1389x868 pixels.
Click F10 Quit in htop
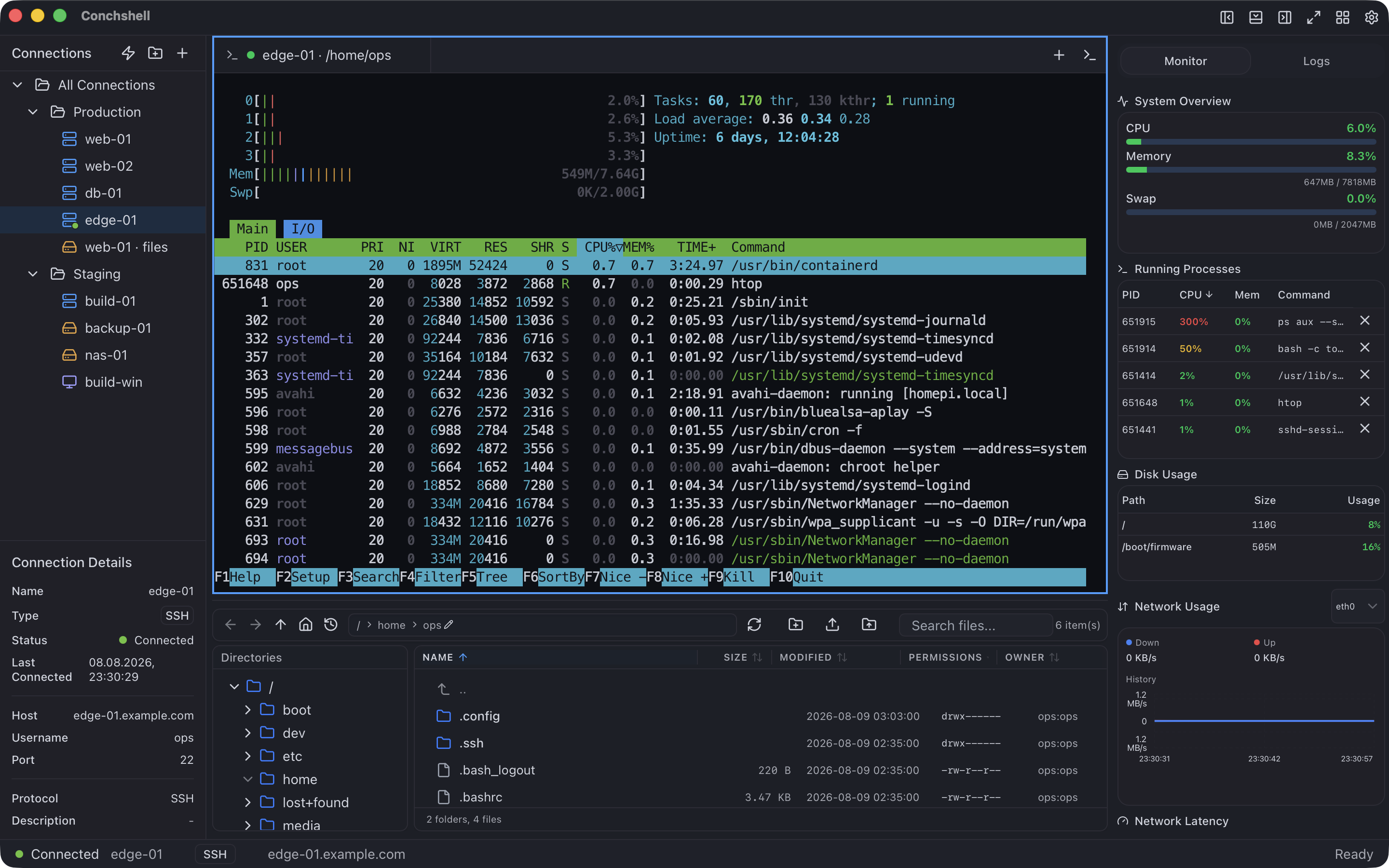797,577
